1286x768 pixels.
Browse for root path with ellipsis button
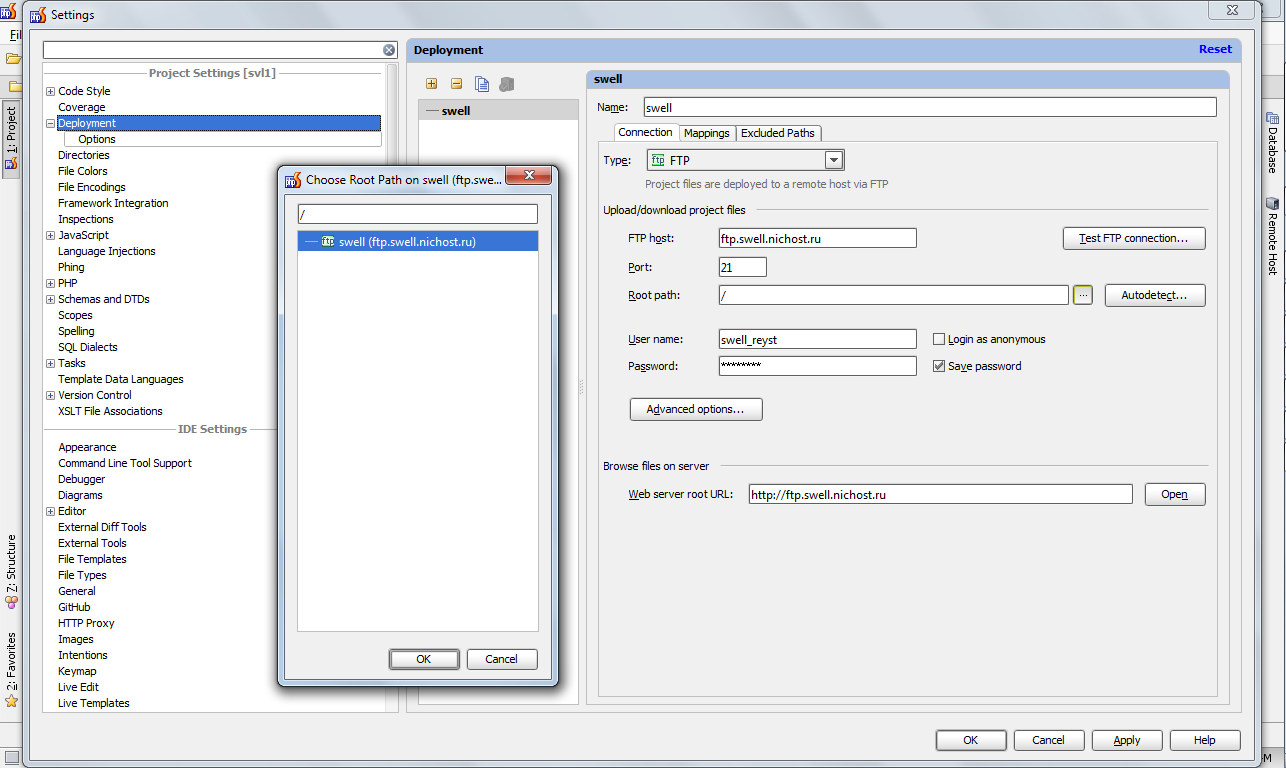click(x=1083, y=295)
